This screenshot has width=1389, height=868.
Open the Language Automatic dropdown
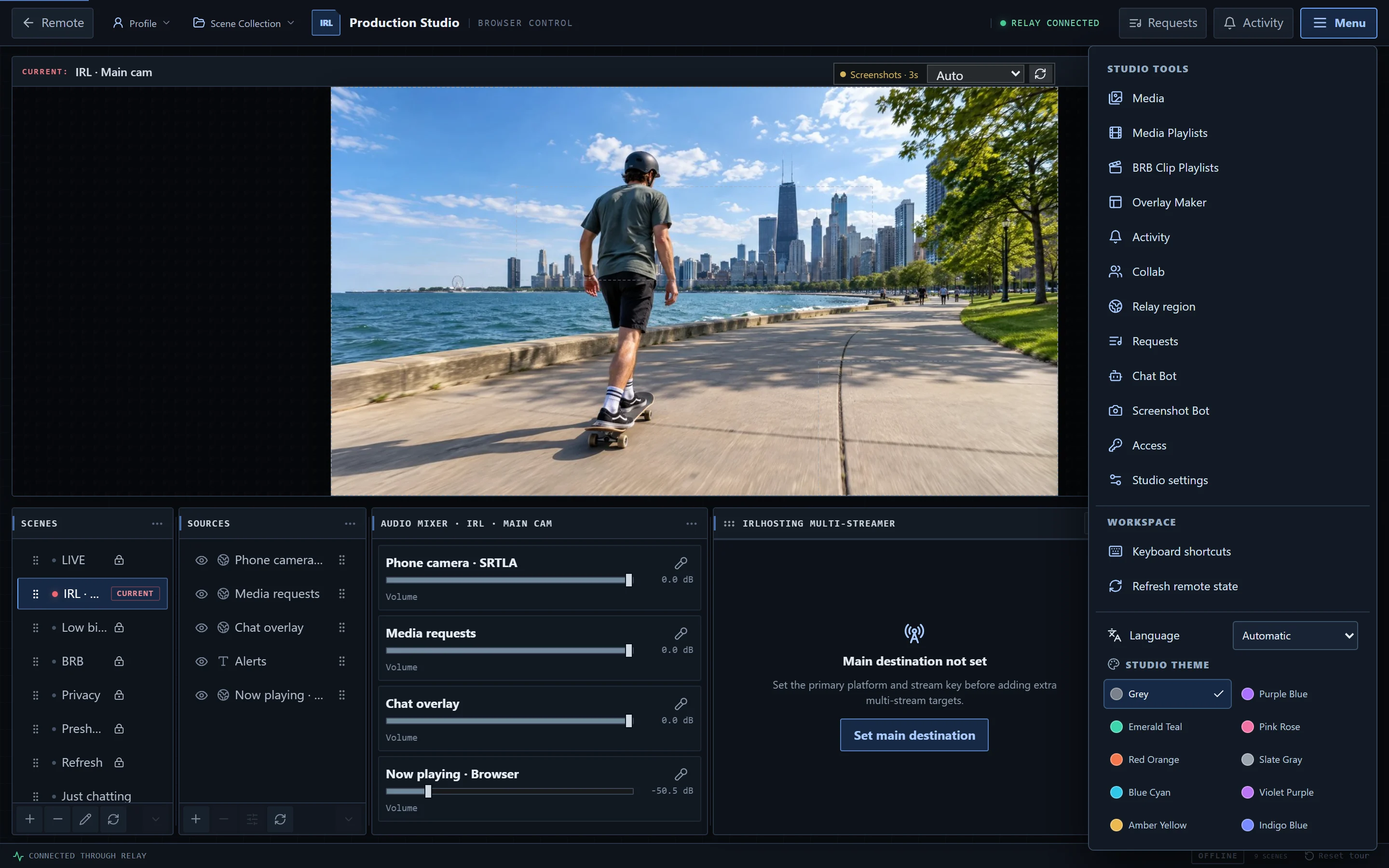pos(1295,636)
